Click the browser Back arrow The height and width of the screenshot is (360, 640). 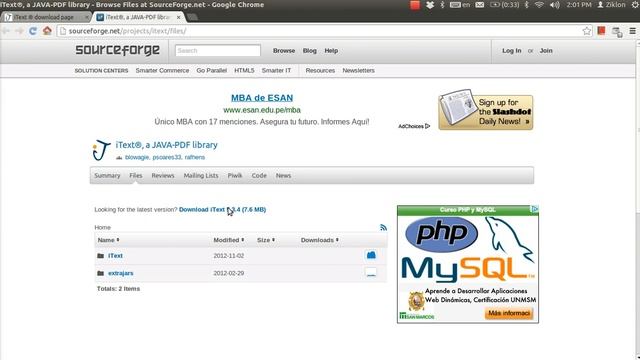[x=6, y=31]
